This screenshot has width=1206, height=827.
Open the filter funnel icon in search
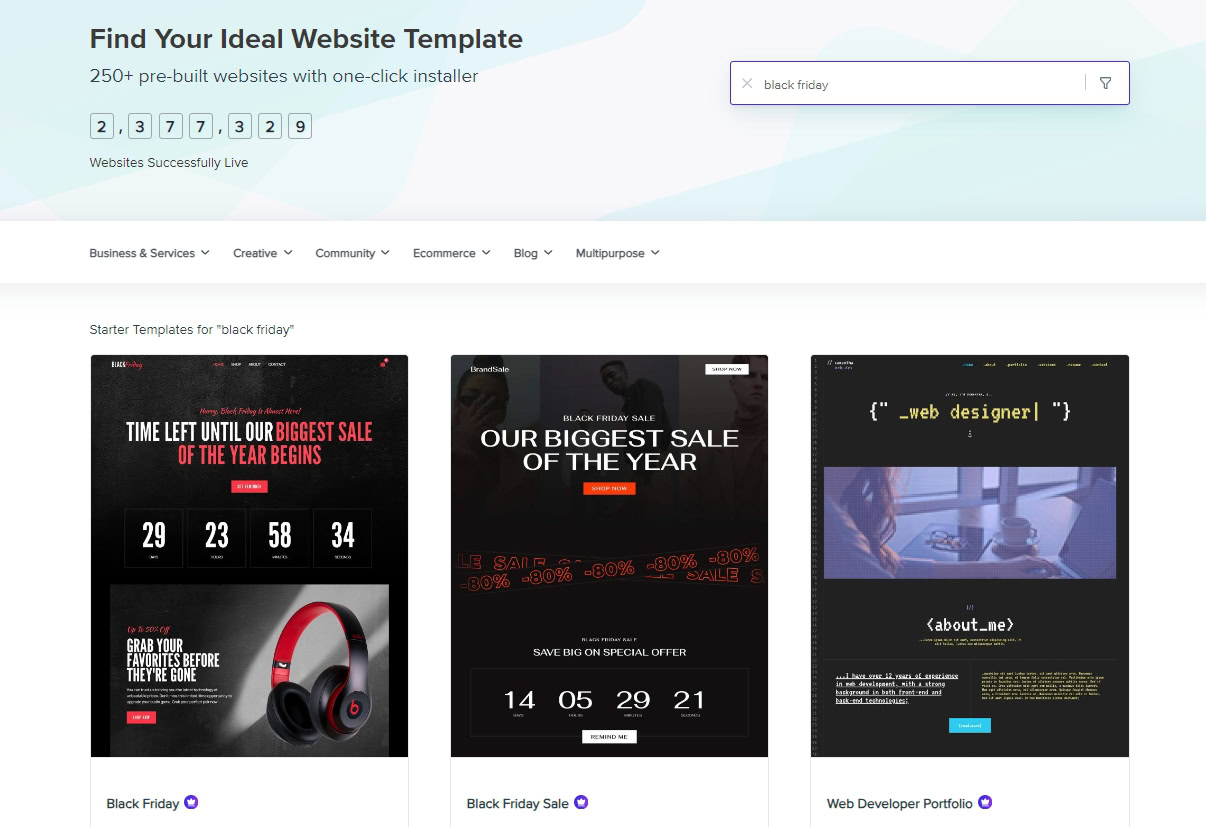pos(1105,84)
